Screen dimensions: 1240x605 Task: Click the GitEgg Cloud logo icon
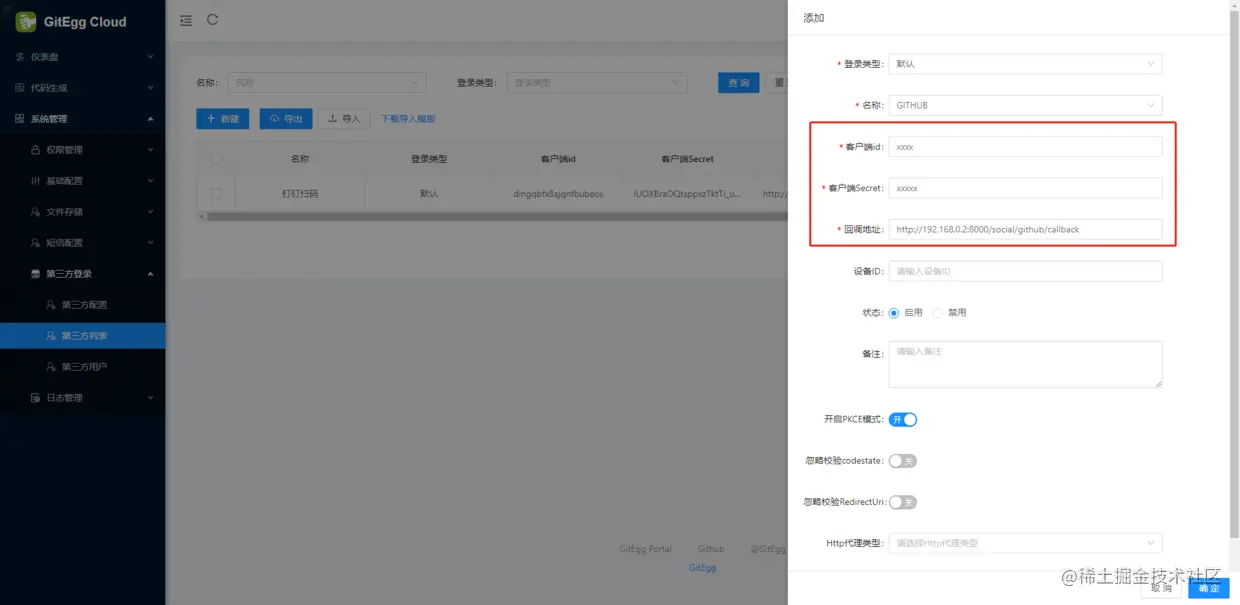(x=26, y=22)
